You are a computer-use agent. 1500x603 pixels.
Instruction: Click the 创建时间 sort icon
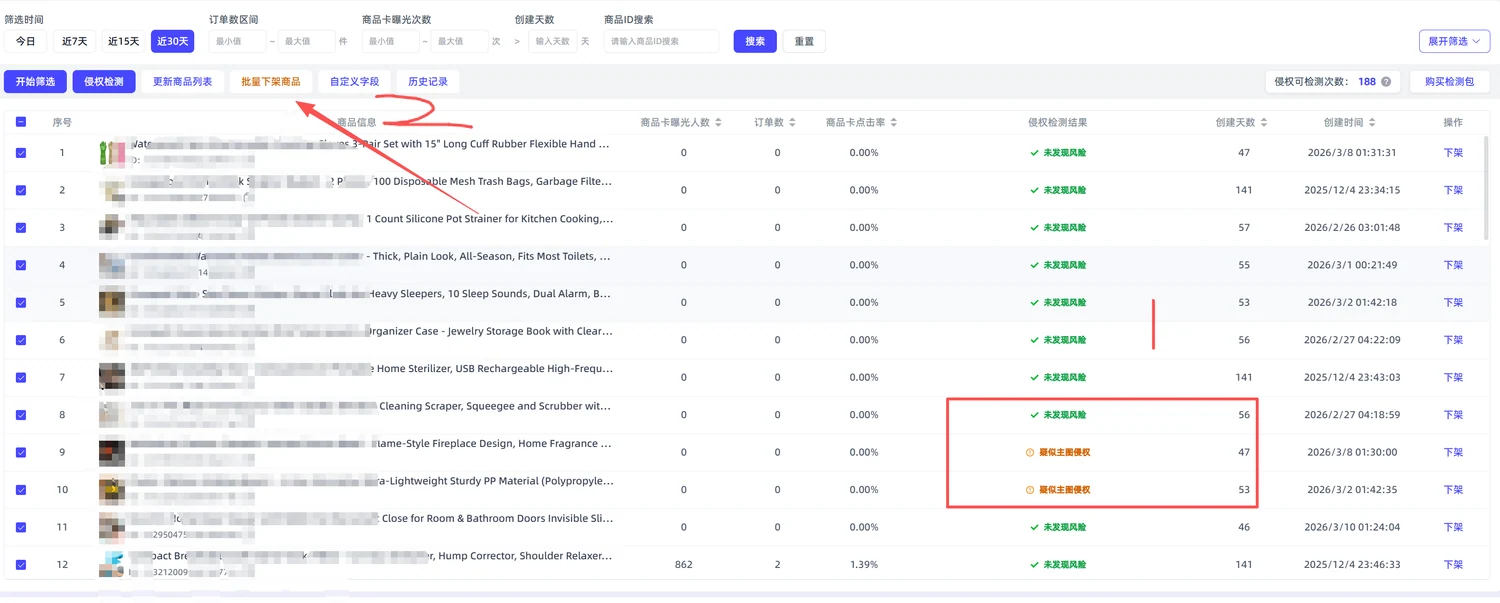pyautogui.click(x=1374, y=122)
